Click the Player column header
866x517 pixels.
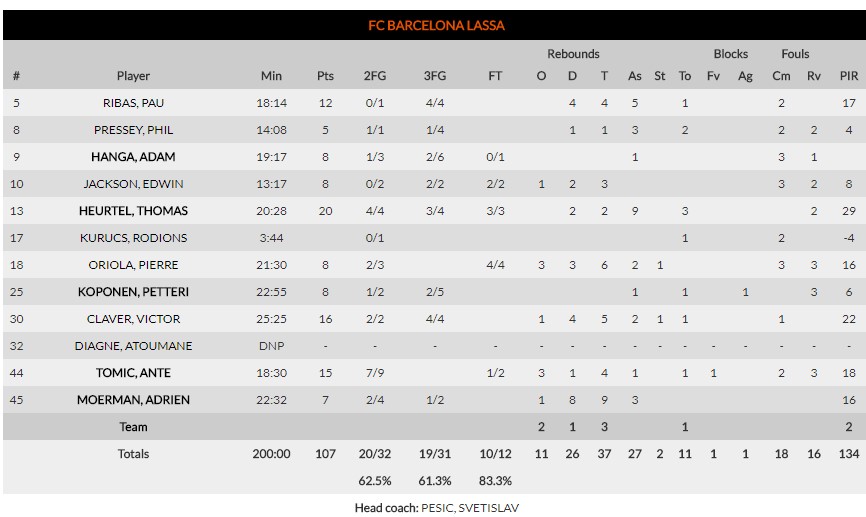[133, 76]
